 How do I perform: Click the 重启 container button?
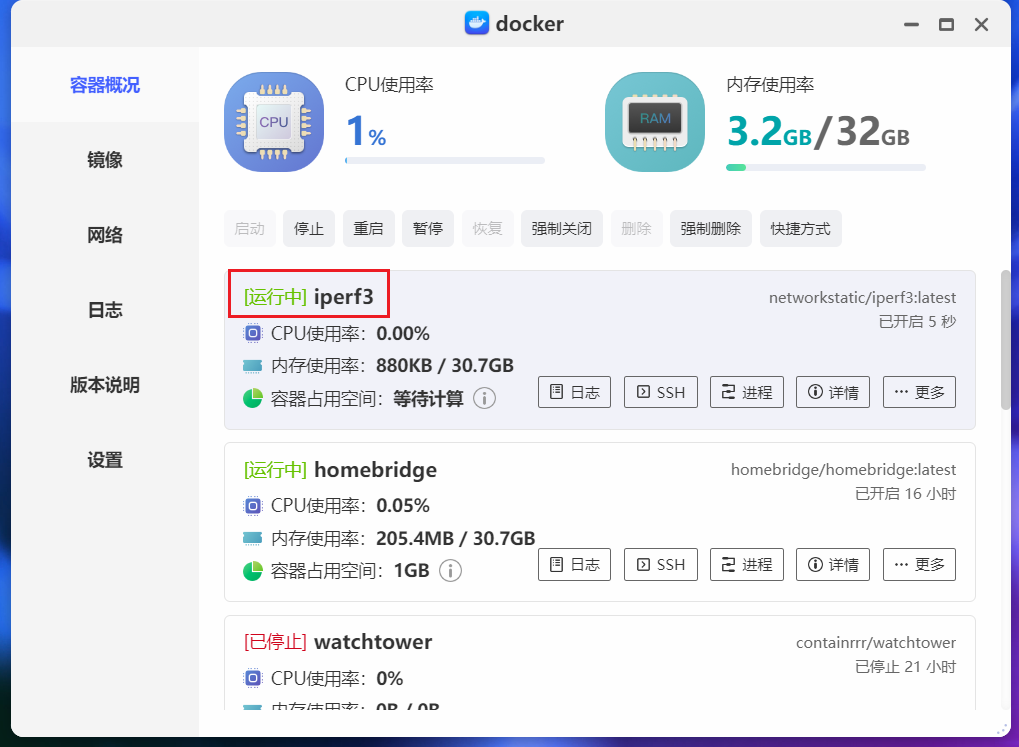click(x=368, y=229)
